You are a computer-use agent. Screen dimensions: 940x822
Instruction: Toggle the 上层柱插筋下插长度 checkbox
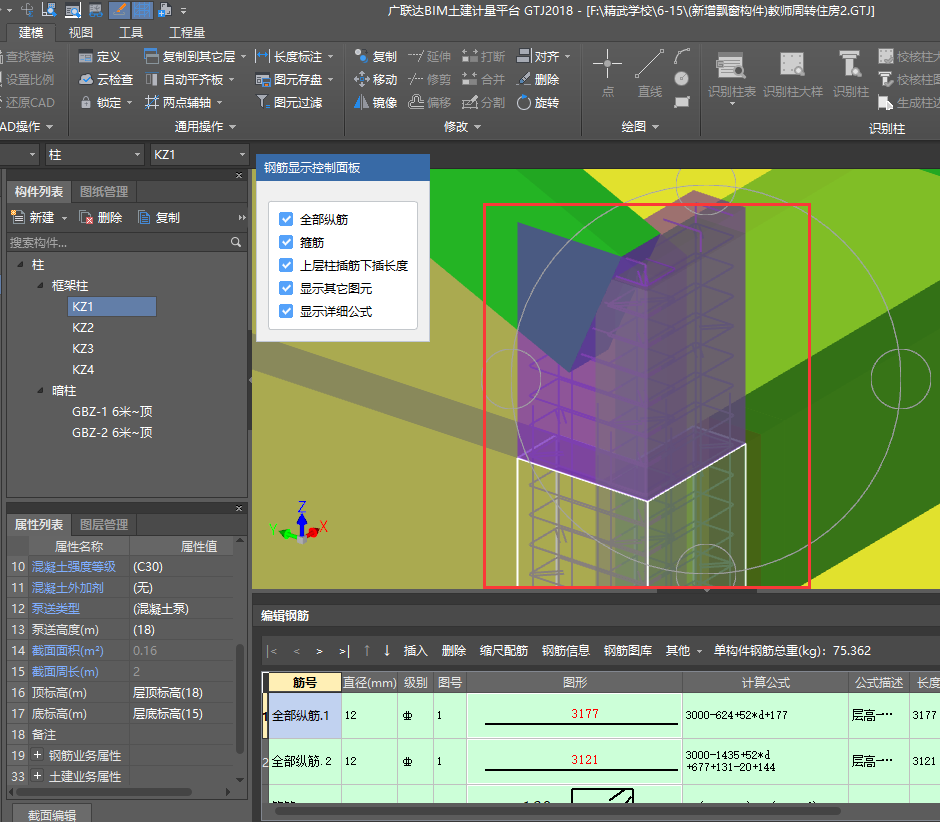[286, 266]
